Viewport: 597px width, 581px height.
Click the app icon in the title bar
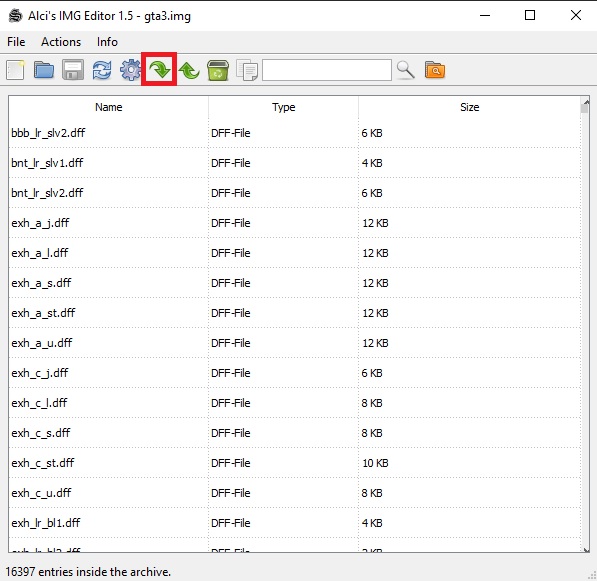click(16, 16)
